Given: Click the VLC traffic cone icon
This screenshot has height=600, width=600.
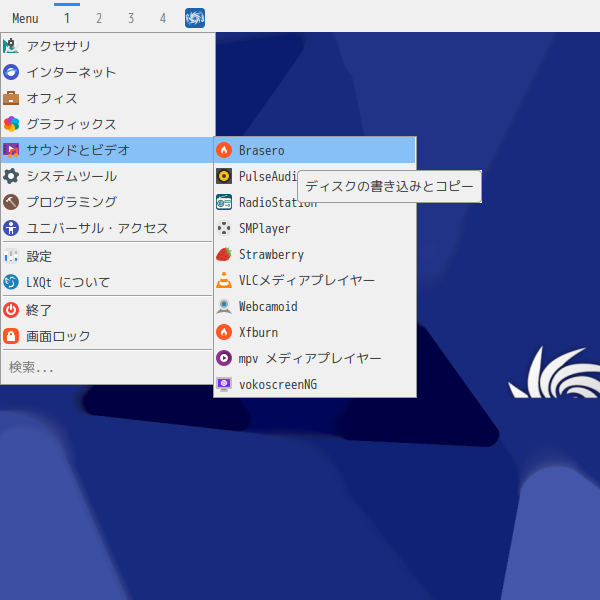Looking at the screenshot, I should click(x=224, y=280).
